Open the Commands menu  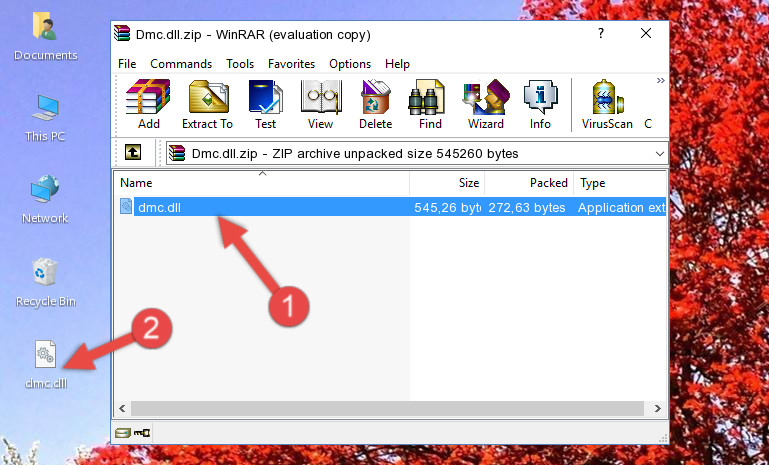tap(181, 64)
